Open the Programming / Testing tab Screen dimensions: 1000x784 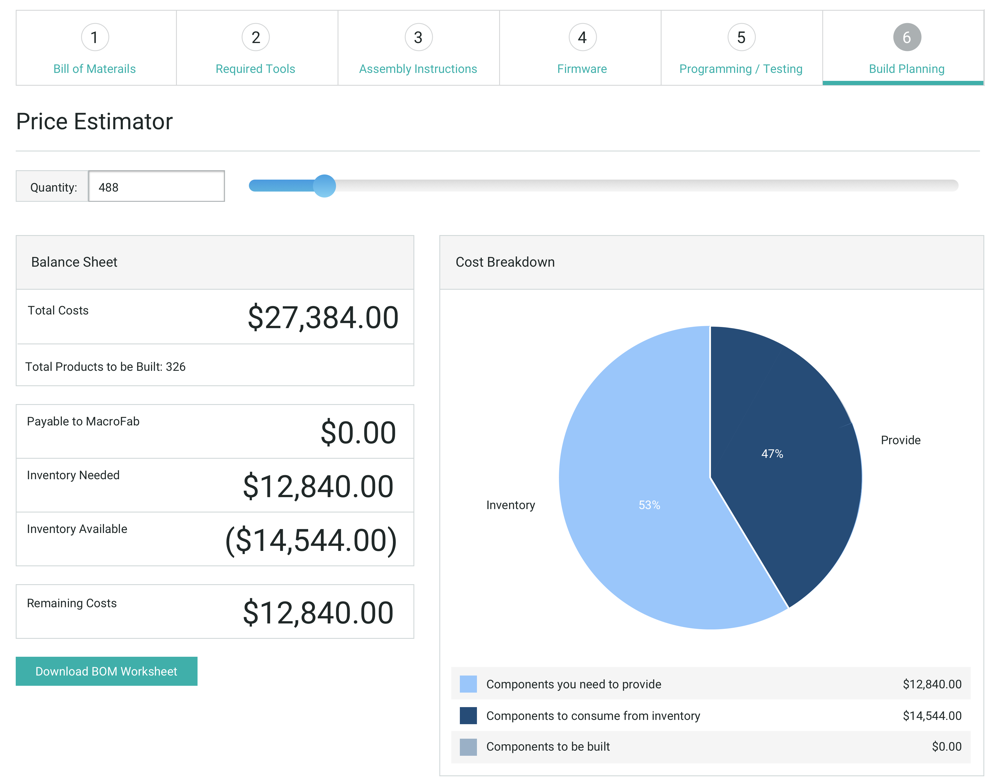pos(741,69)
